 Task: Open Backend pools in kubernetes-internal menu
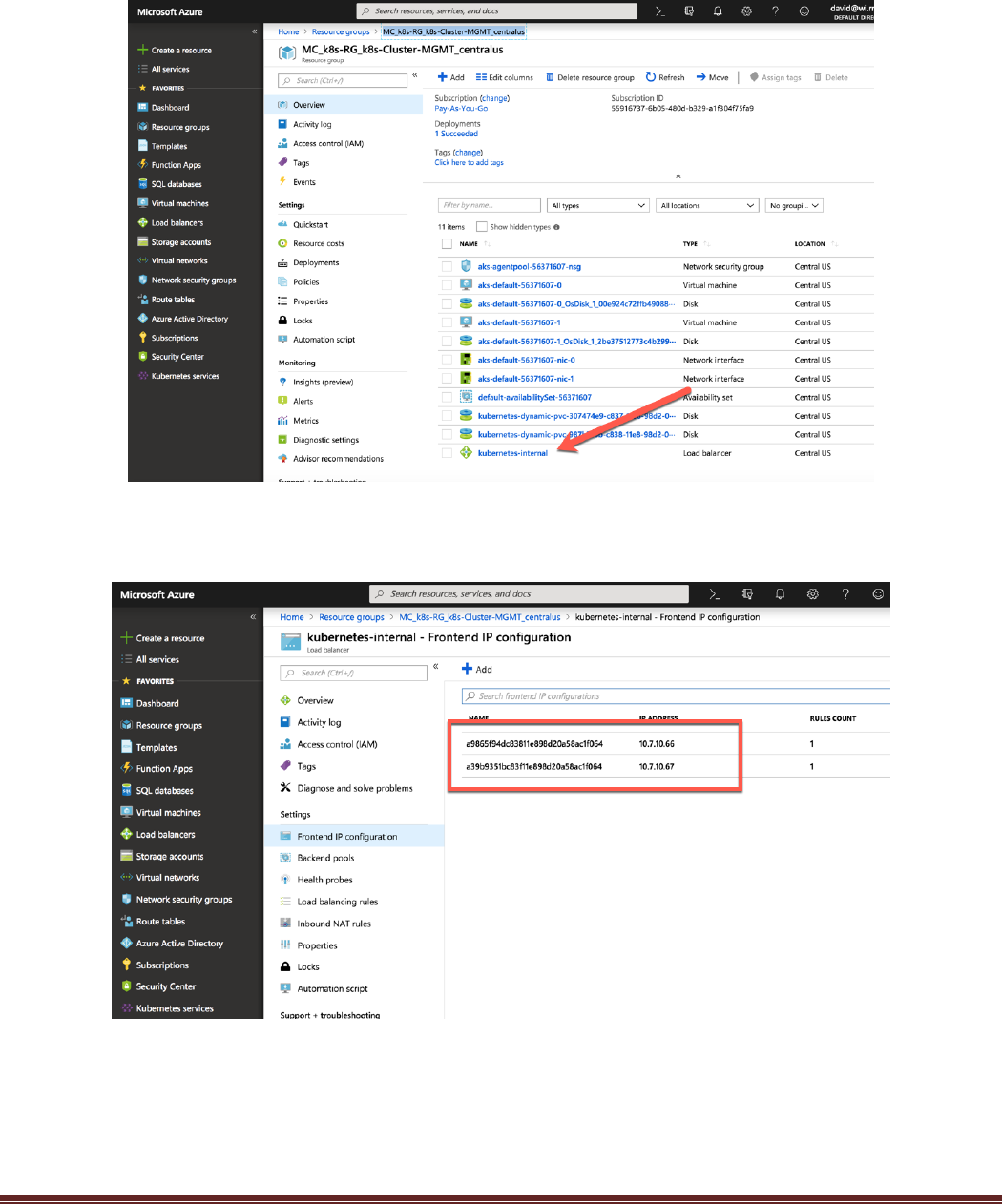[x=325, y=858]
